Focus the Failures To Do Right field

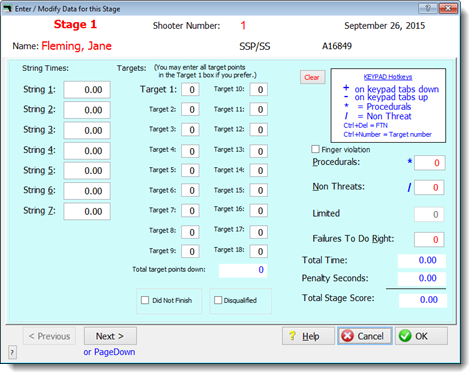click(429, 239)
